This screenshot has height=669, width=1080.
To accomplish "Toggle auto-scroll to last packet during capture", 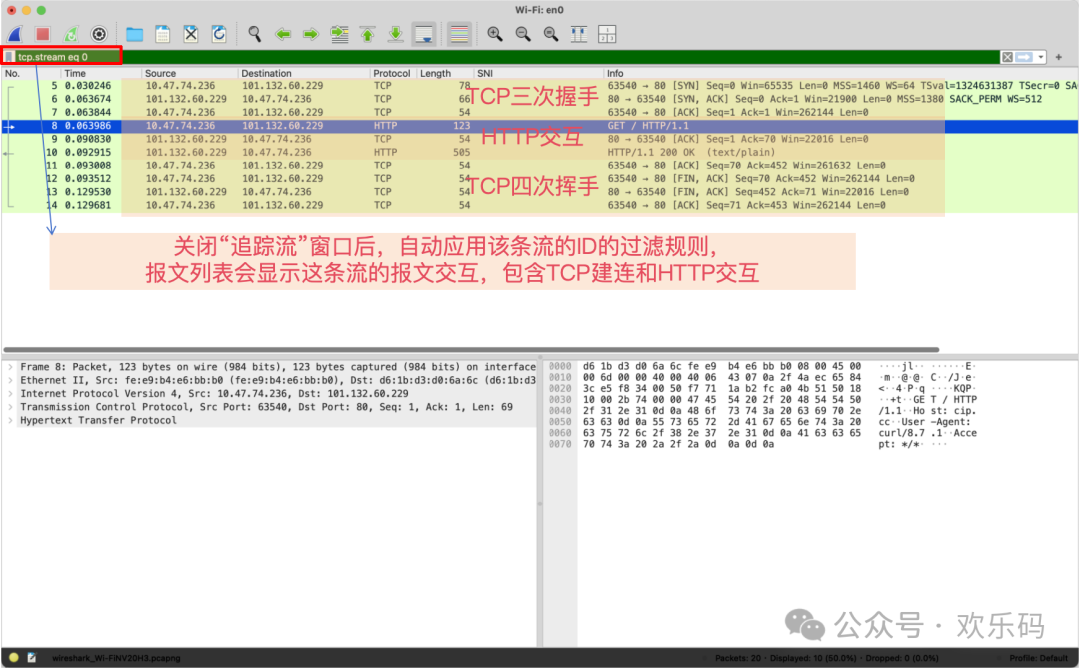I will click(x=424, y=34).
